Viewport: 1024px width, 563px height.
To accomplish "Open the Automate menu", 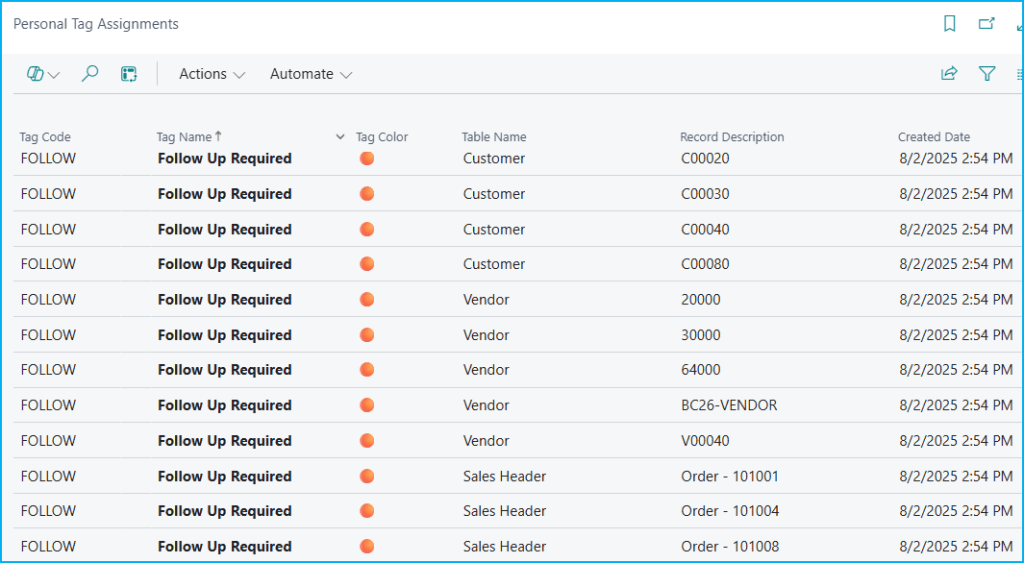I will tap(310, 74).
